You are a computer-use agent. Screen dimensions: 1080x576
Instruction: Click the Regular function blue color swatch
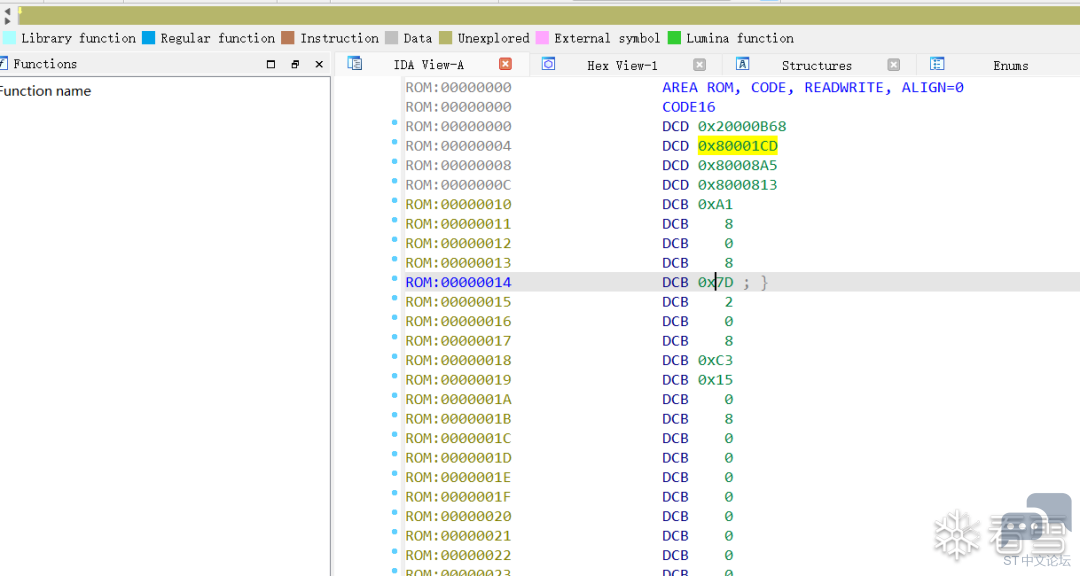[x=148, y=38]
